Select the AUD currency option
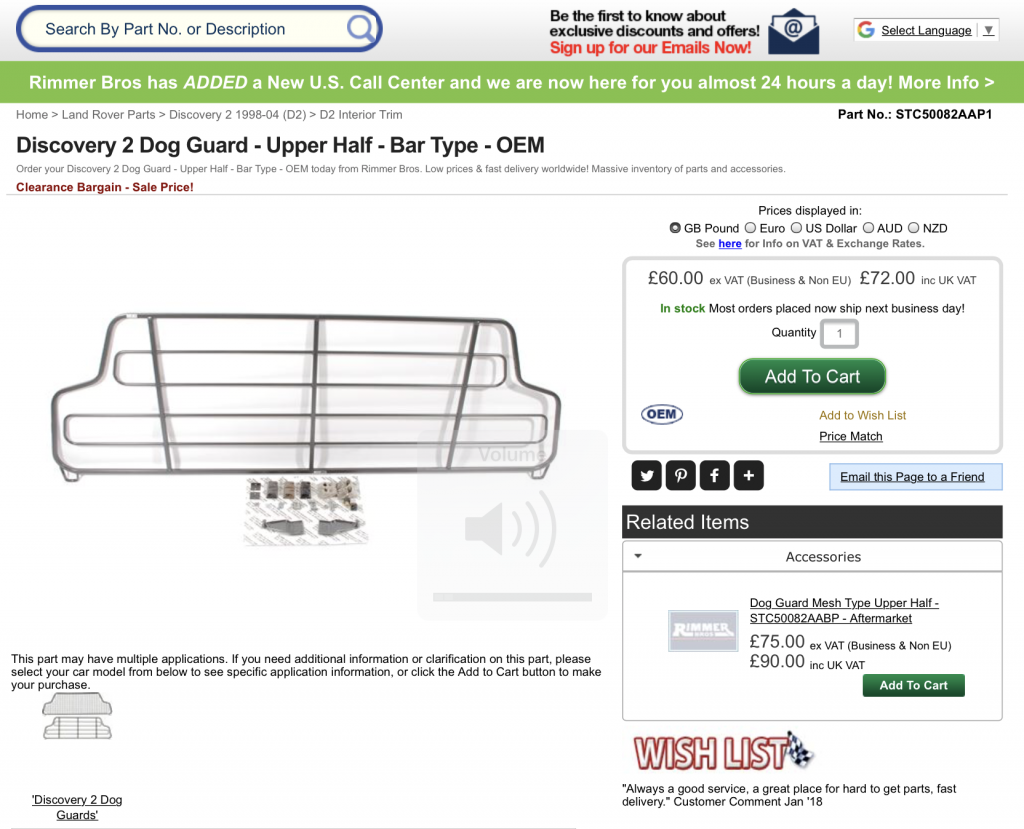 (868, 228)
